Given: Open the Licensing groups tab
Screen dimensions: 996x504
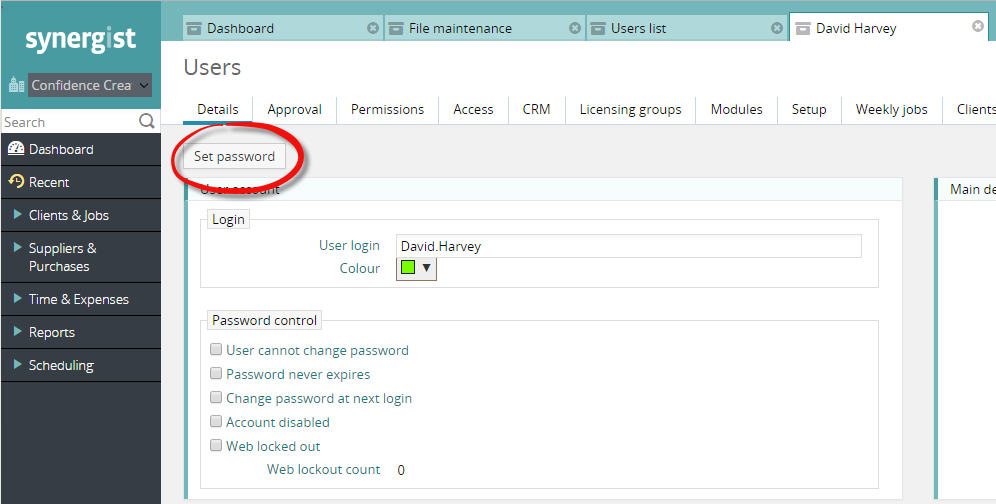Looking at the screenshot, I should coord(630,109).
